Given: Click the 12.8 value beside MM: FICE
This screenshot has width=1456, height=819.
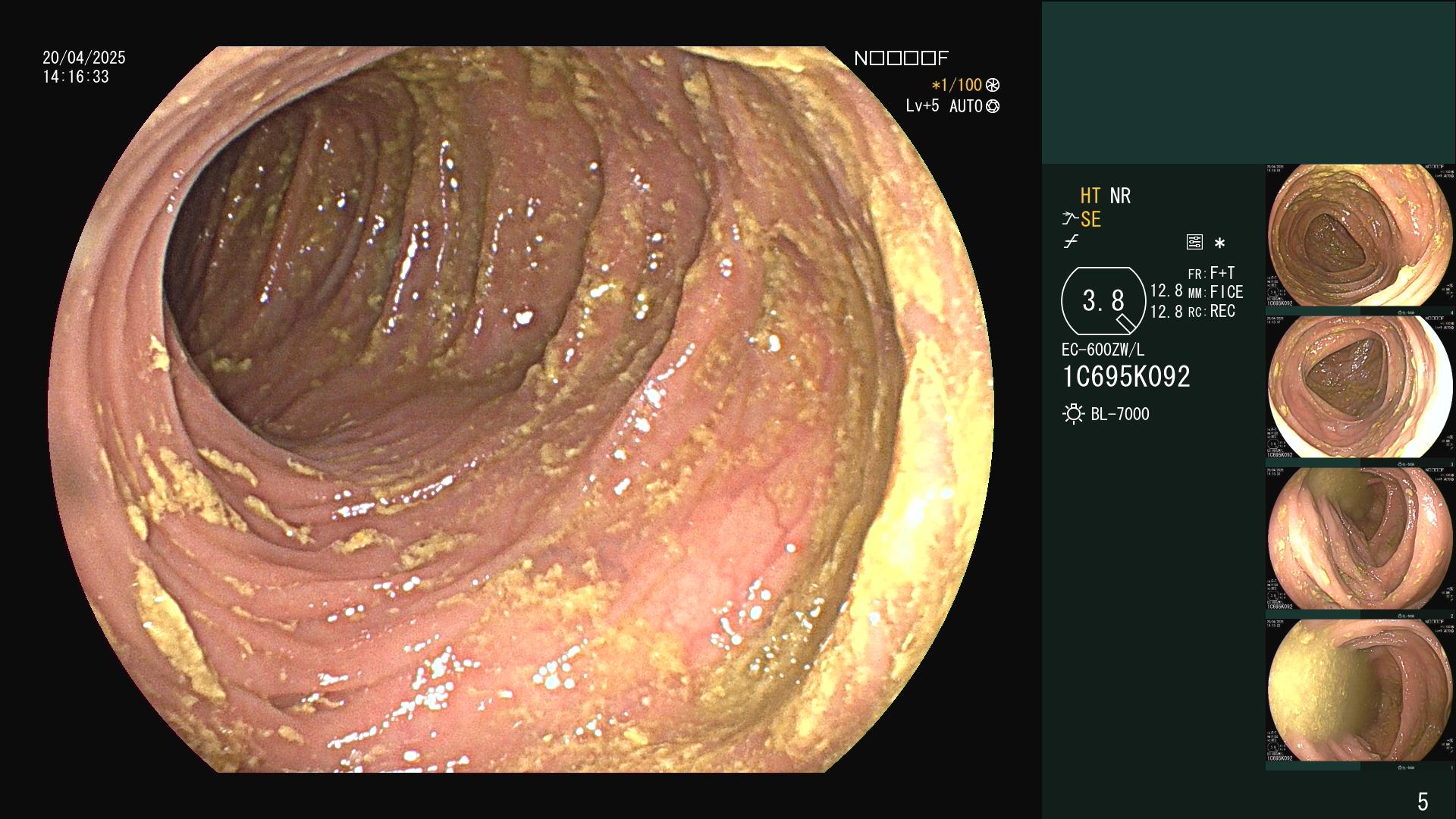Looking at the screenshot, I should 1166,291.
